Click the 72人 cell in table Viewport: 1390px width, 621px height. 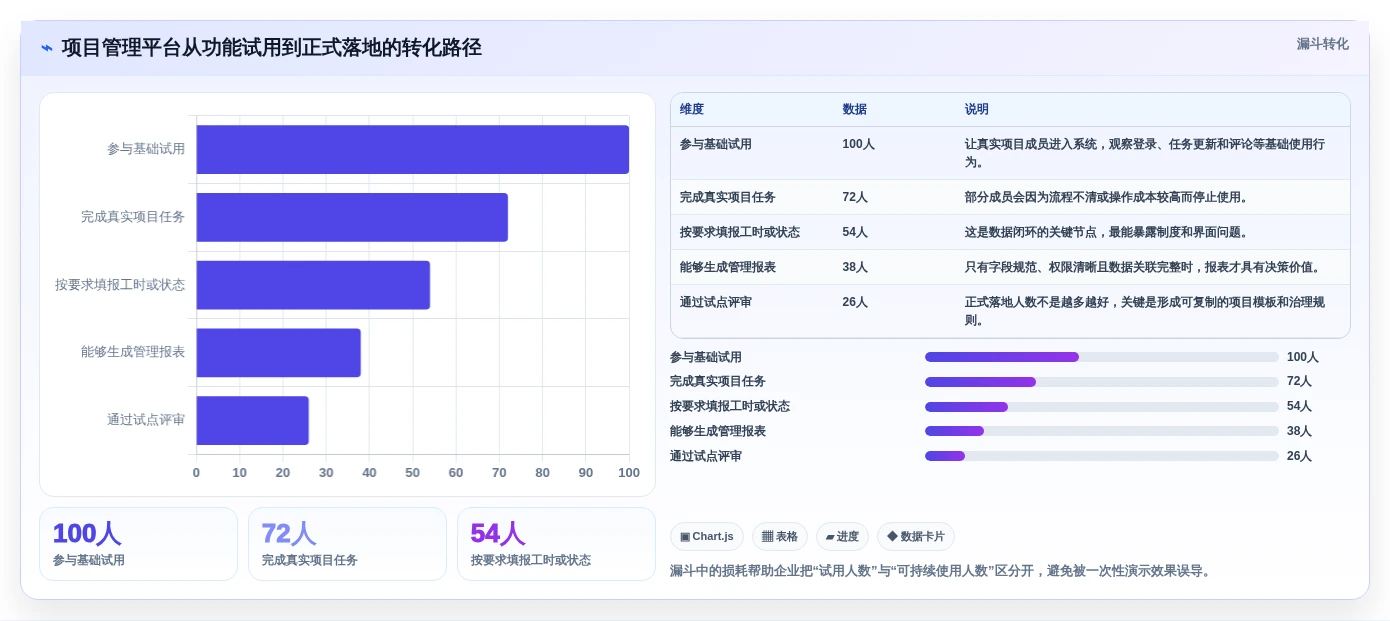(855, 197)
